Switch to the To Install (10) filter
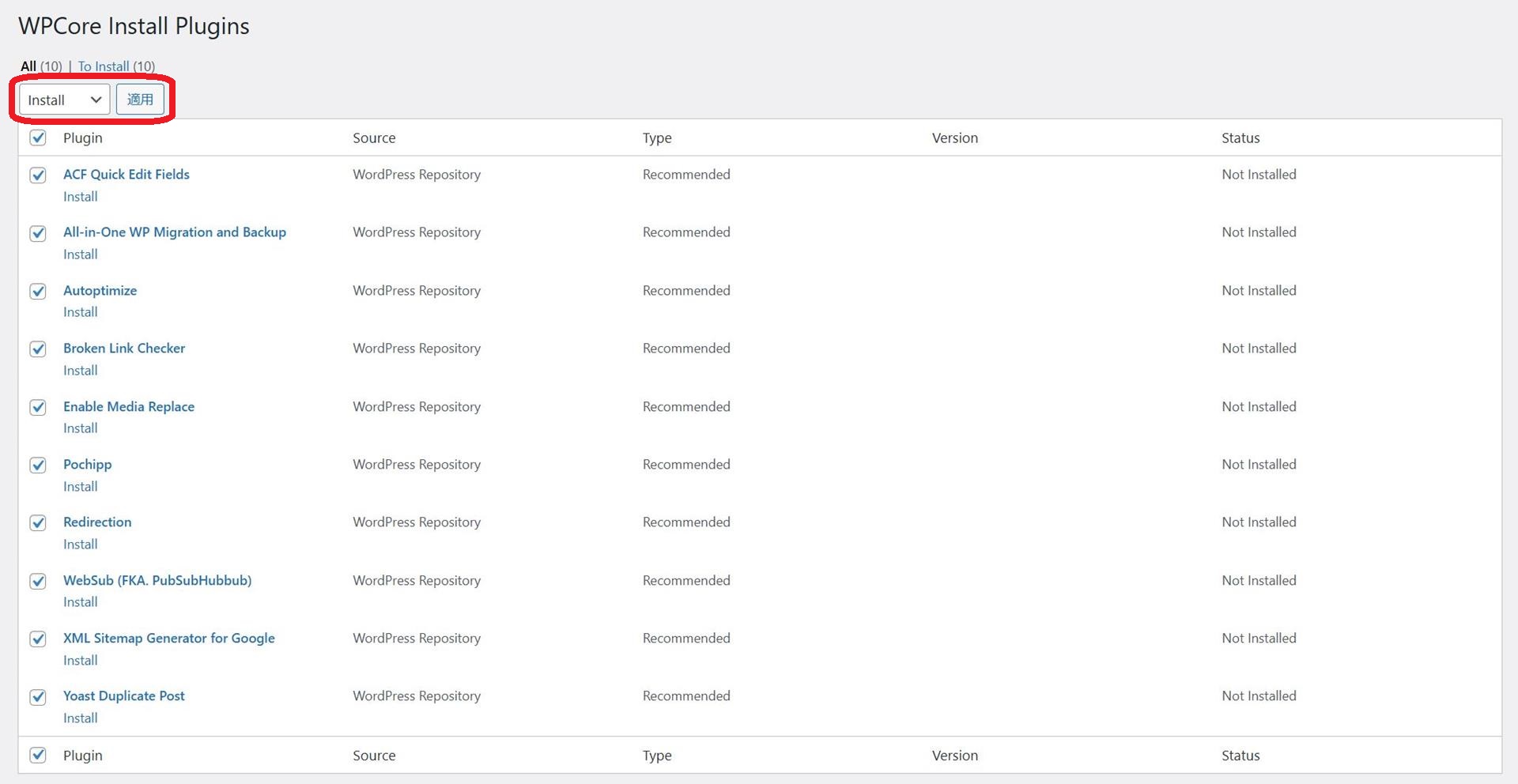Screen dimensions: 1518x784 coord(116,66)
